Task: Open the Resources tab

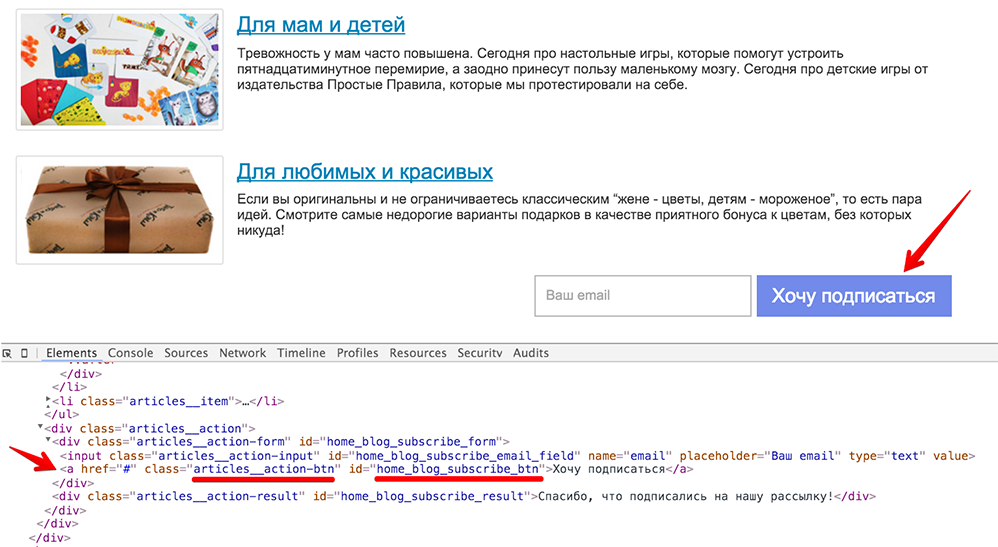Action: coord(418,353)
